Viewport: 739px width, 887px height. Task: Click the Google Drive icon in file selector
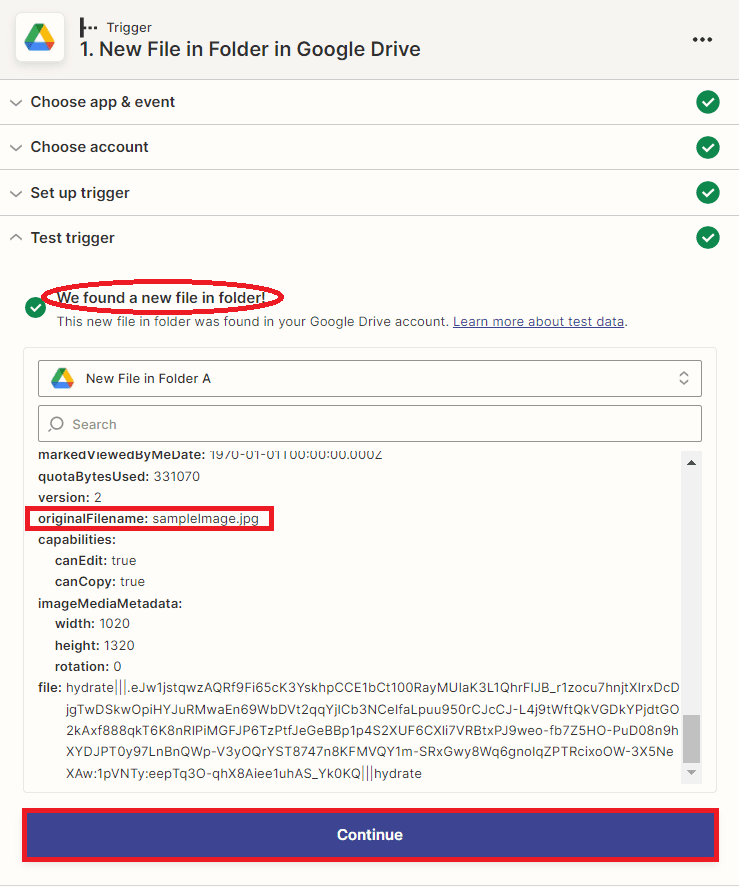63,378
